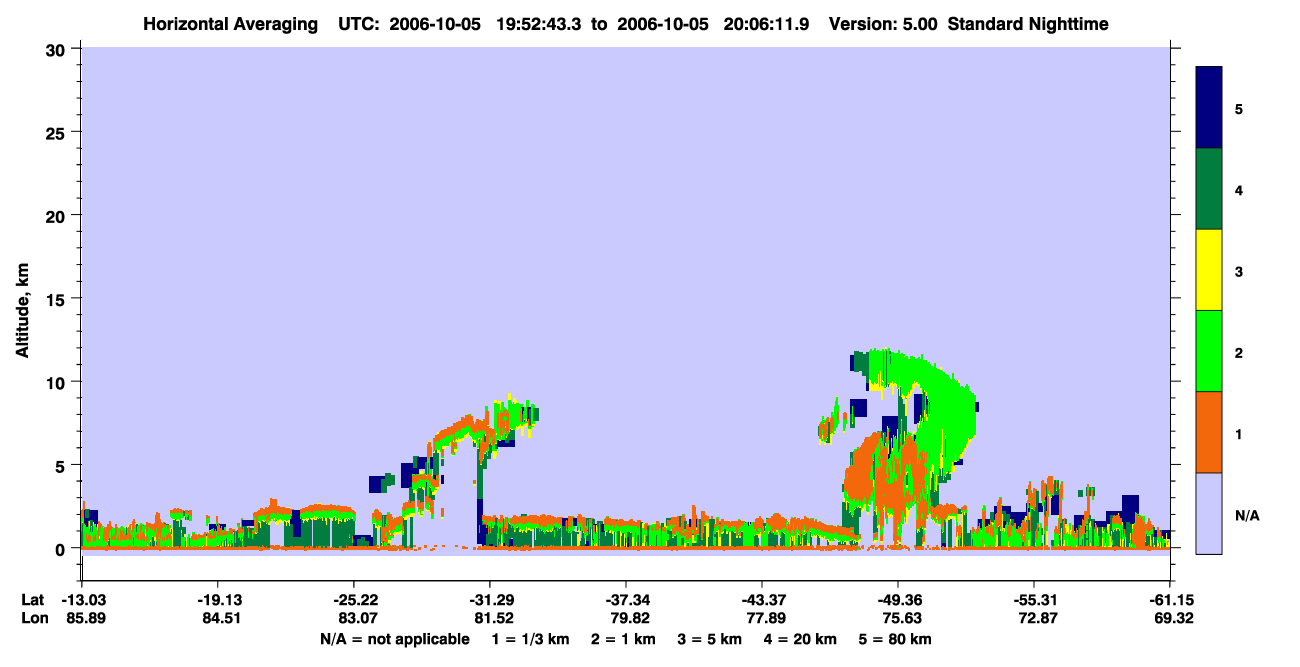Click the 10 altitude tick label
The image size is (1300, 667).
[58, 382]
